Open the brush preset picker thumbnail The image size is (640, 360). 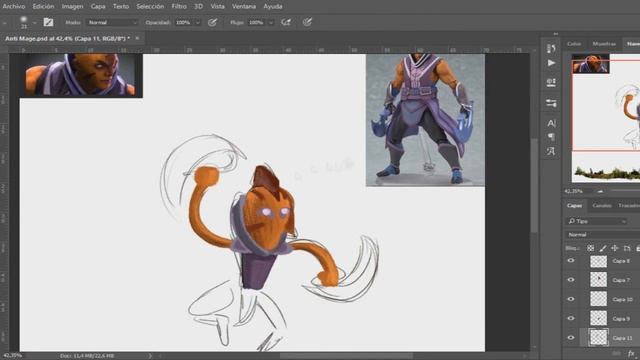[24, 22]
